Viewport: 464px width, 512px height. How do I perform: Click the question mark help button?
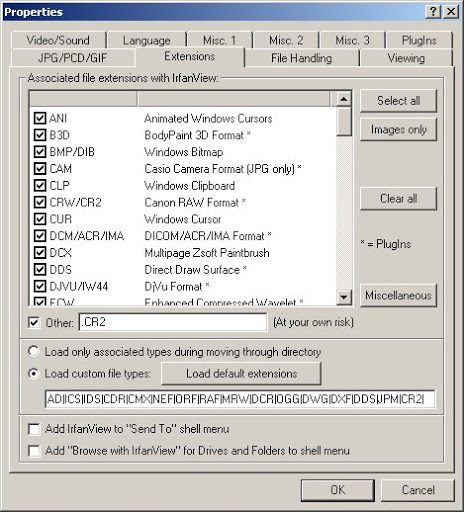click(433, 12)
